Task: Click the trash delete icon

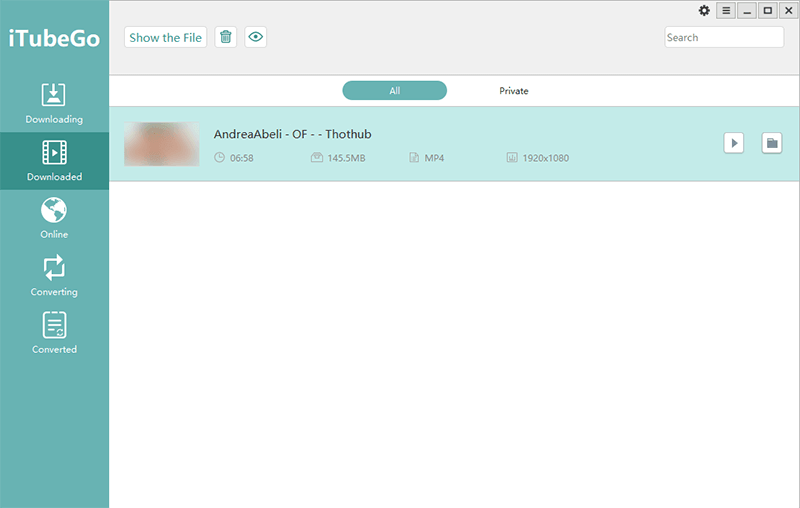Action: pos(226,37)
